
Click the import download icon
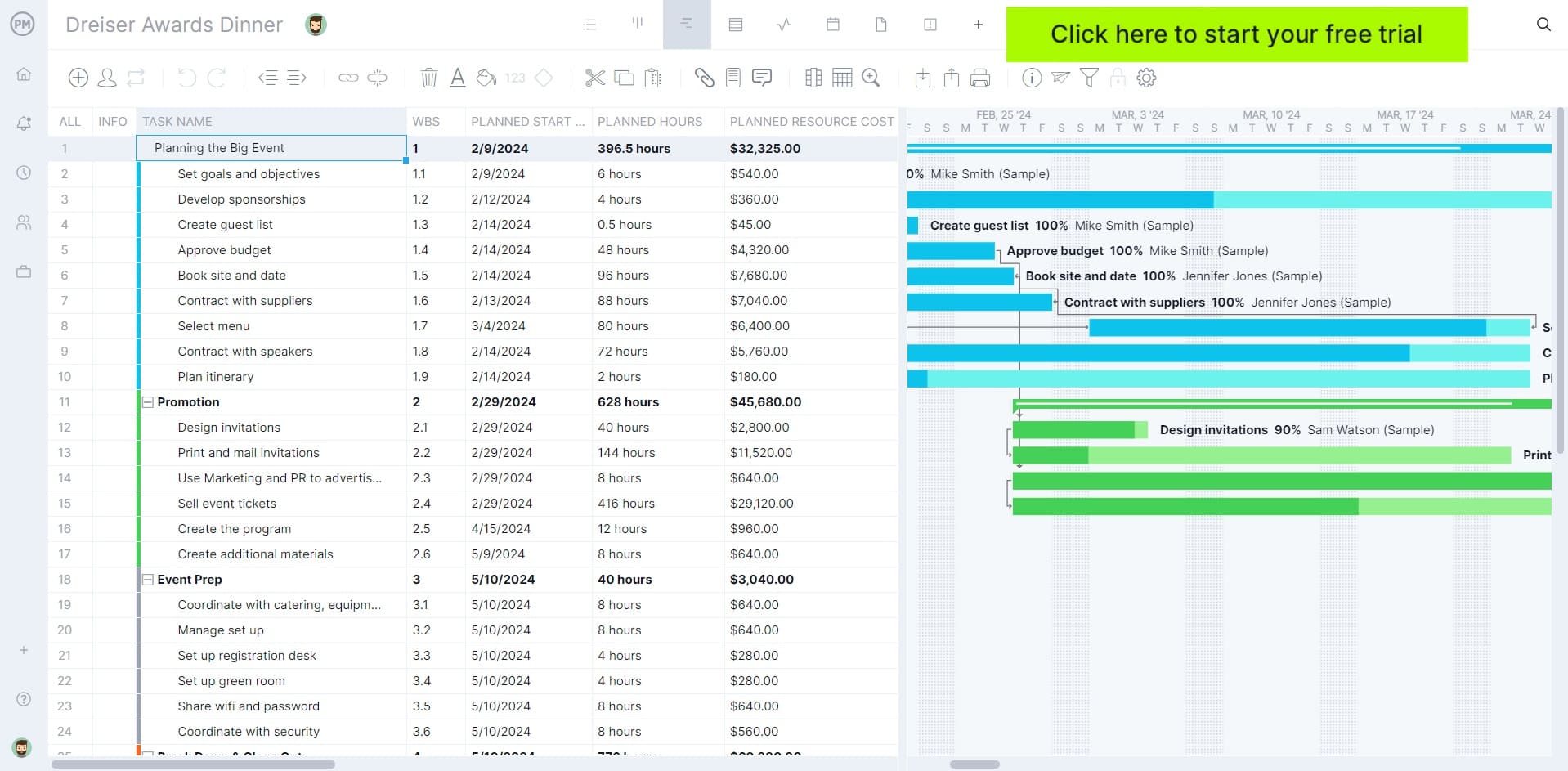pyautogui.click(x=923, y=78)
